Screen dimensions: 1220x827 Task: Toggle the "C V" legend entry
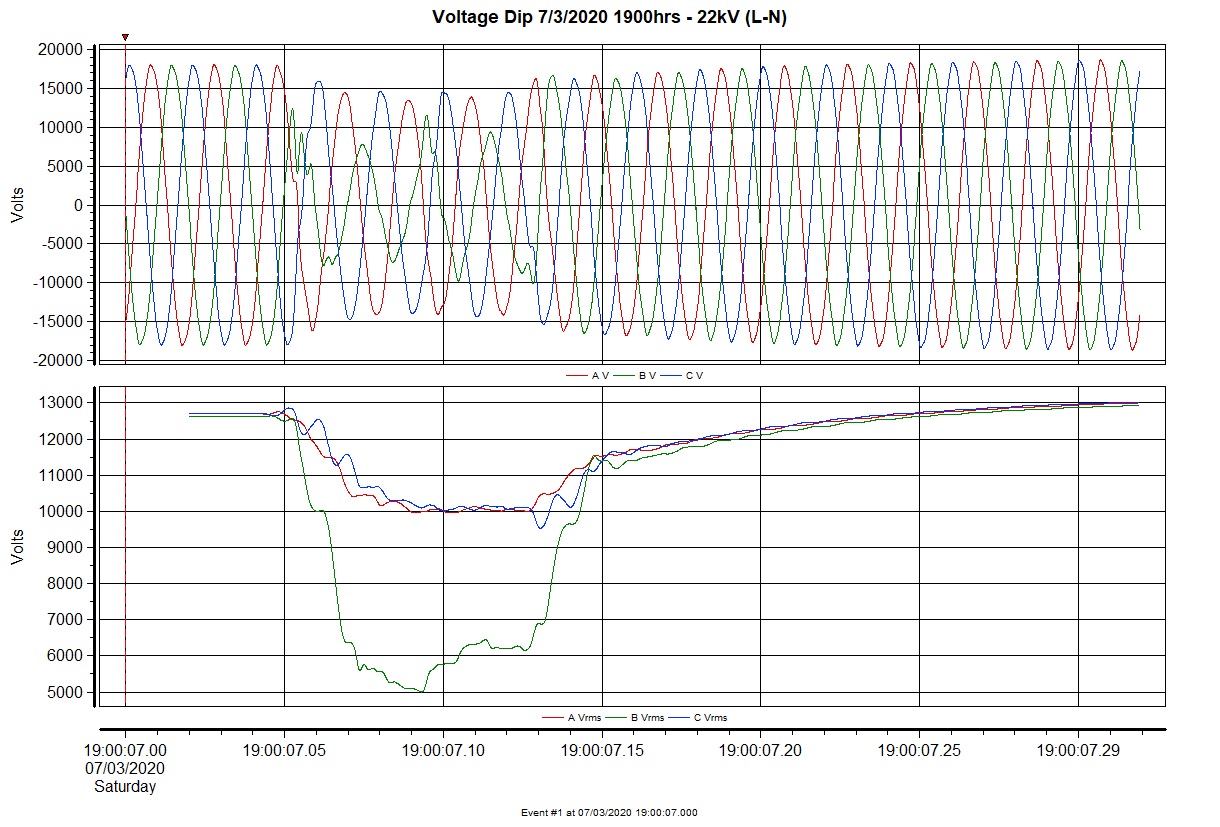click(692, 374)
